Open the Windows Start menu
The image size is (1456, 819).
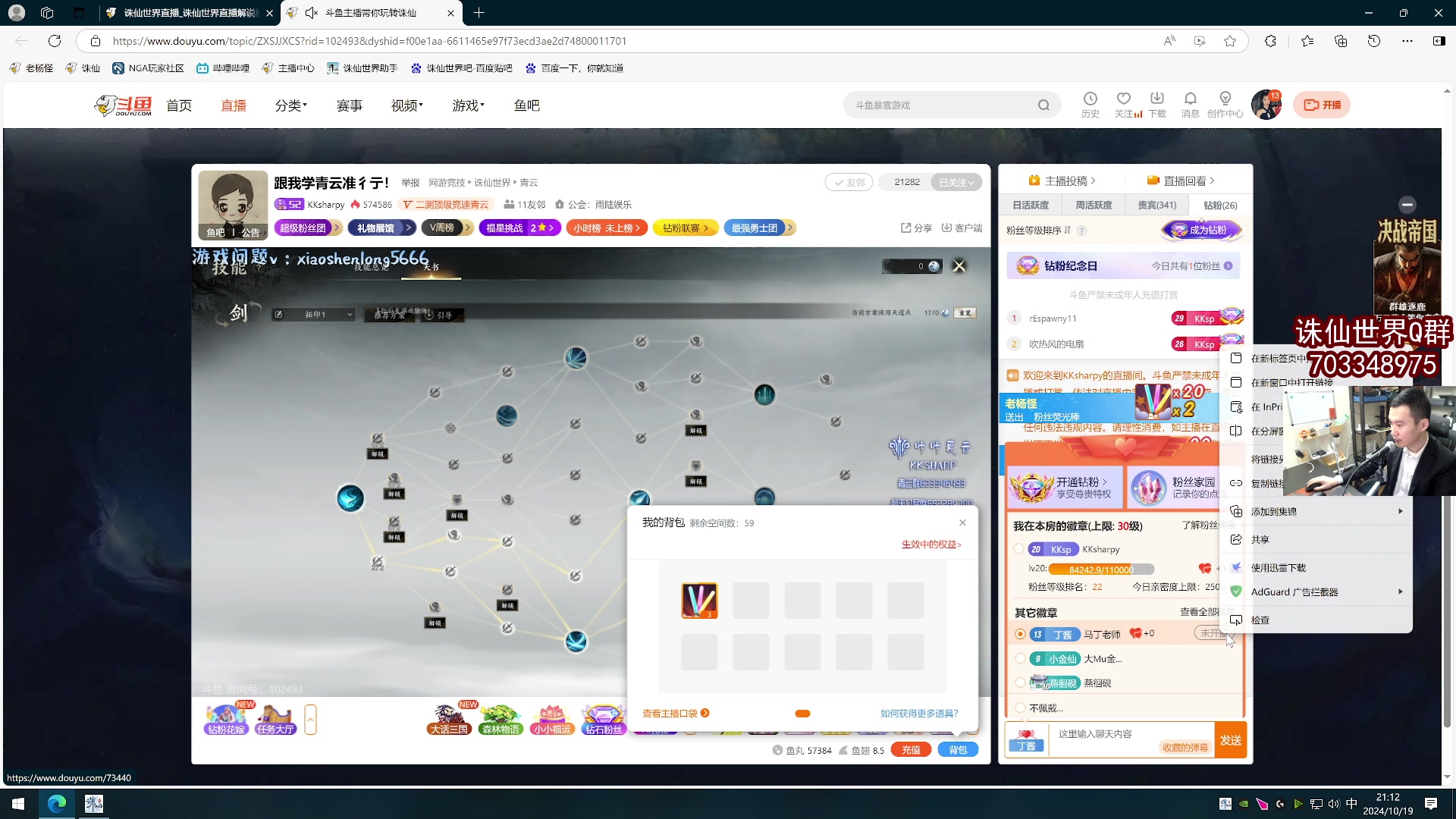tap(18, 804)
